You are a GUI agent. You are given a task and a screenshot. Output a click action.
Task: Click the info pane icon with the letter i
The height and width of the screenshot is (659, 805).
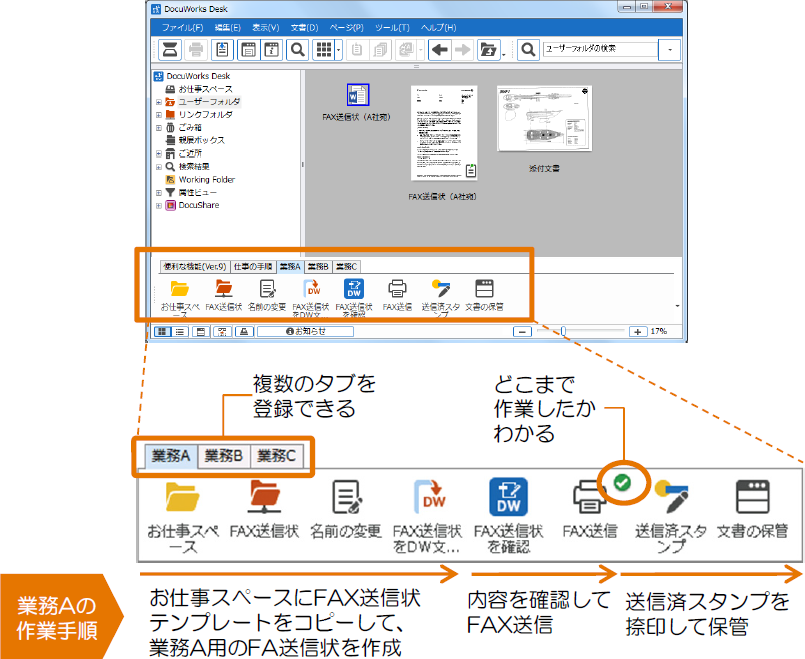272,50
